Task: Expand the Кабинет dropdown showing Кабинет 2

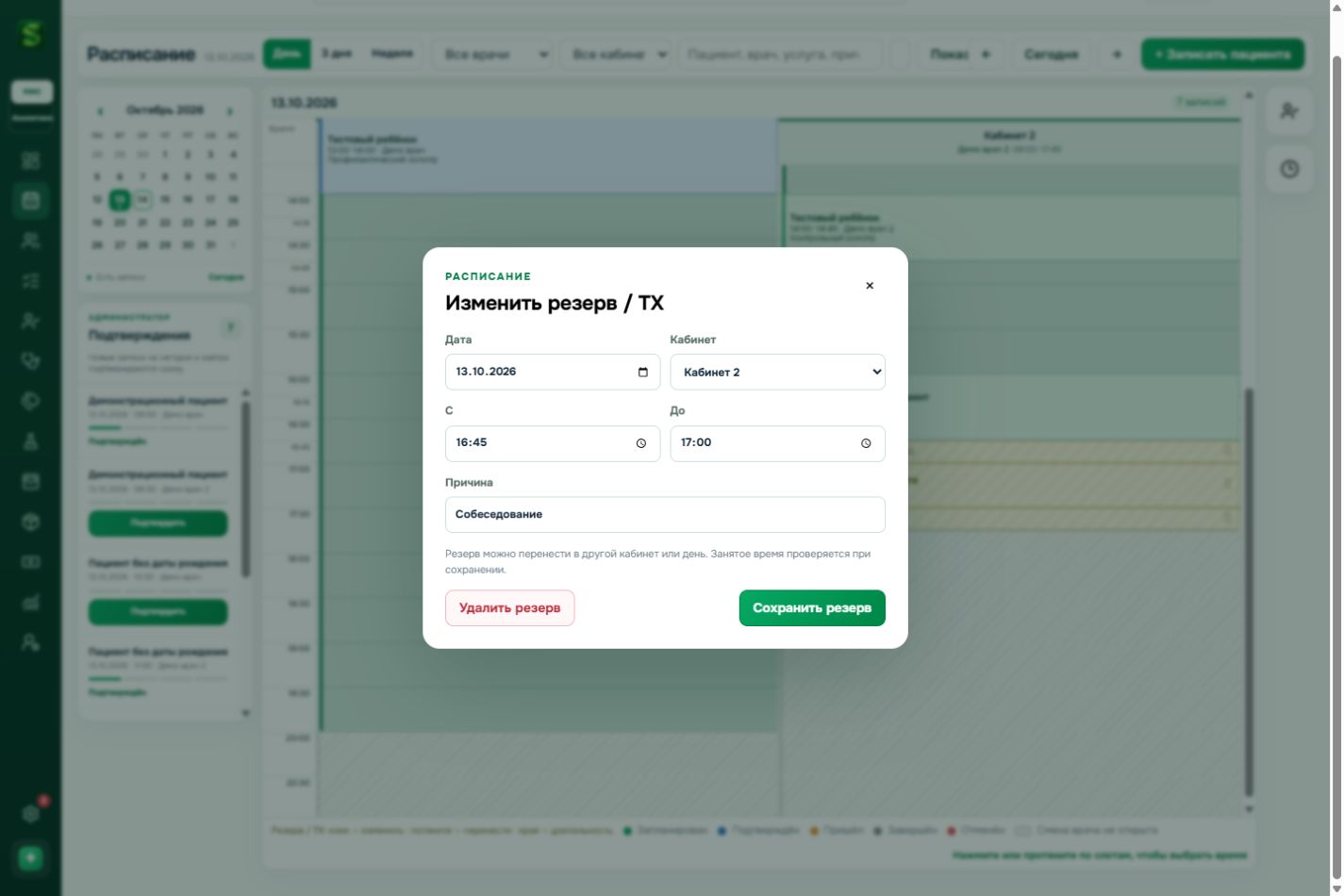Action: tap(777, 372)
